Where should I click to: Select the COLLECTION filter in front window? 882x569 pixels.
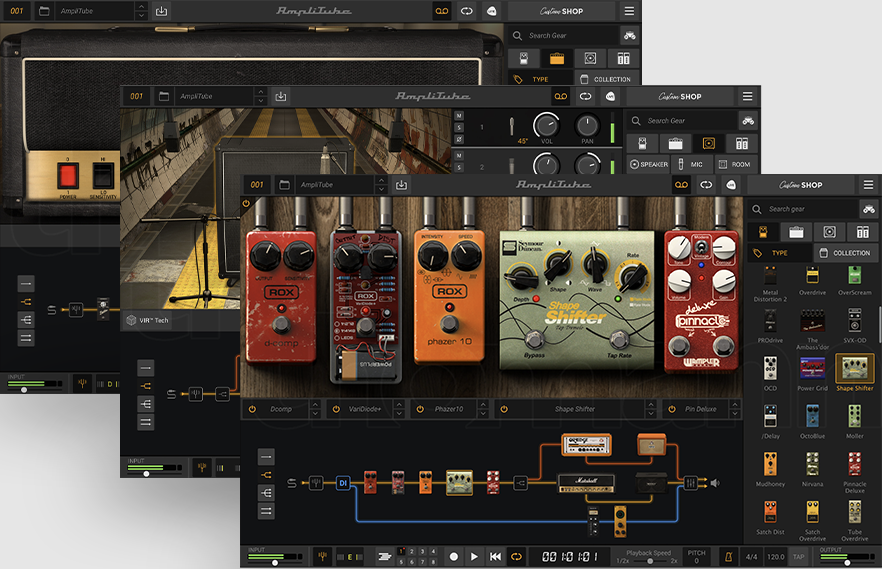pos(845,253)
